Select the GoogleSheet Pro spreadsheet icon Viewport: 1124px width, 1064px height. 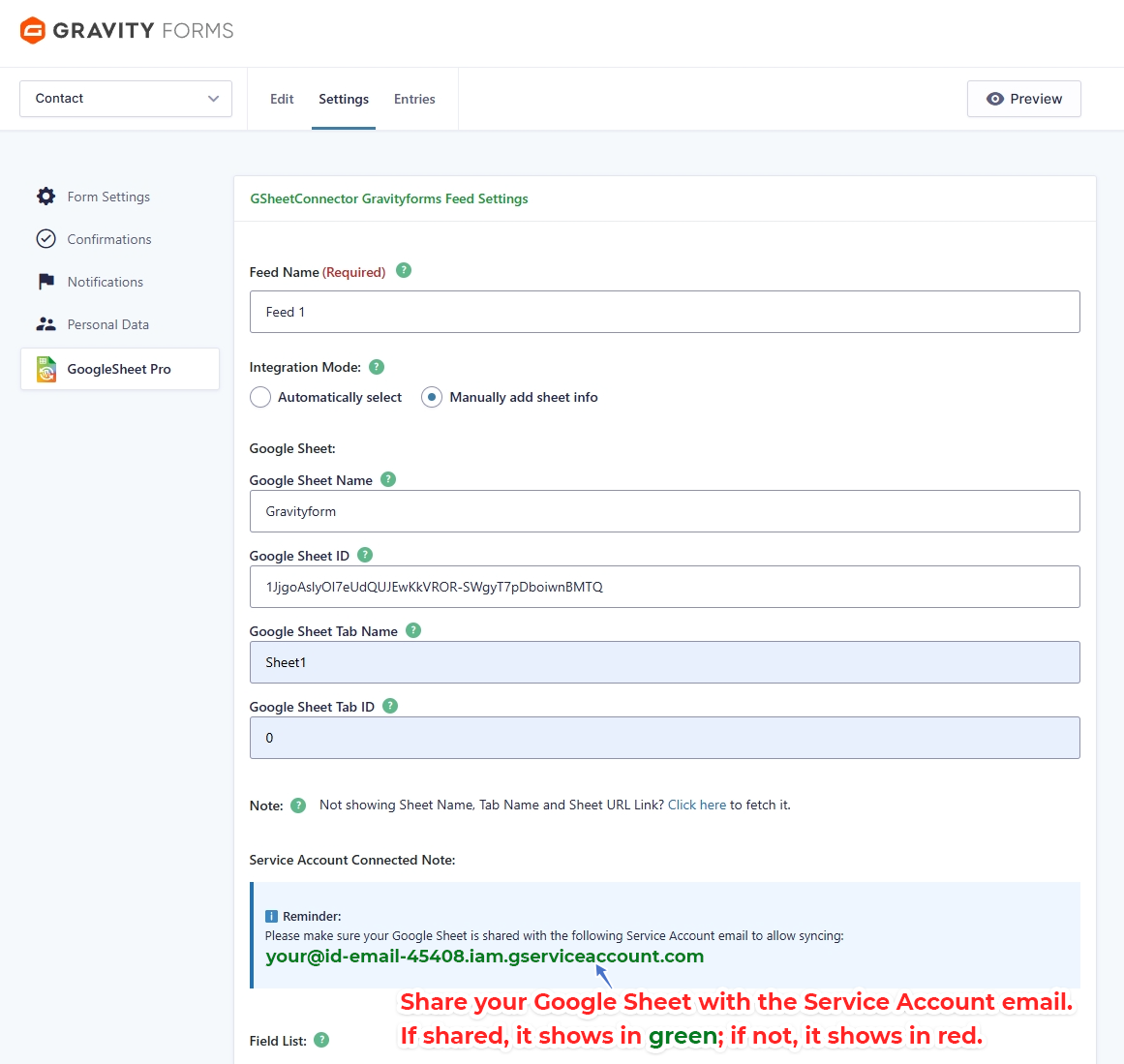tap(46, 369)
